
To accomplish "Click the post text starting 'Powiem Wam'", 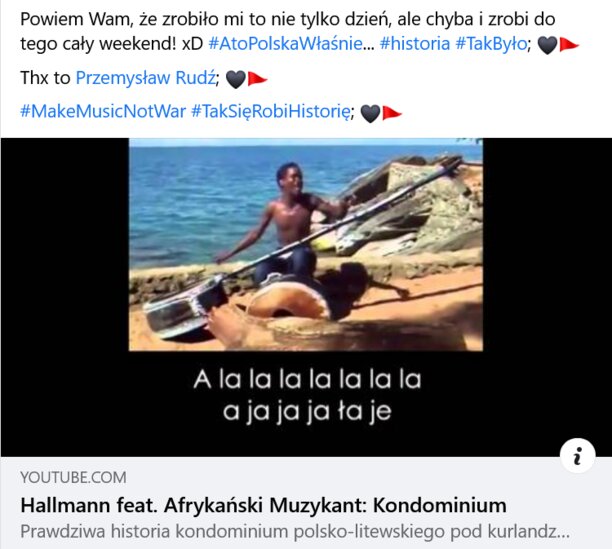I will [288, 31].
